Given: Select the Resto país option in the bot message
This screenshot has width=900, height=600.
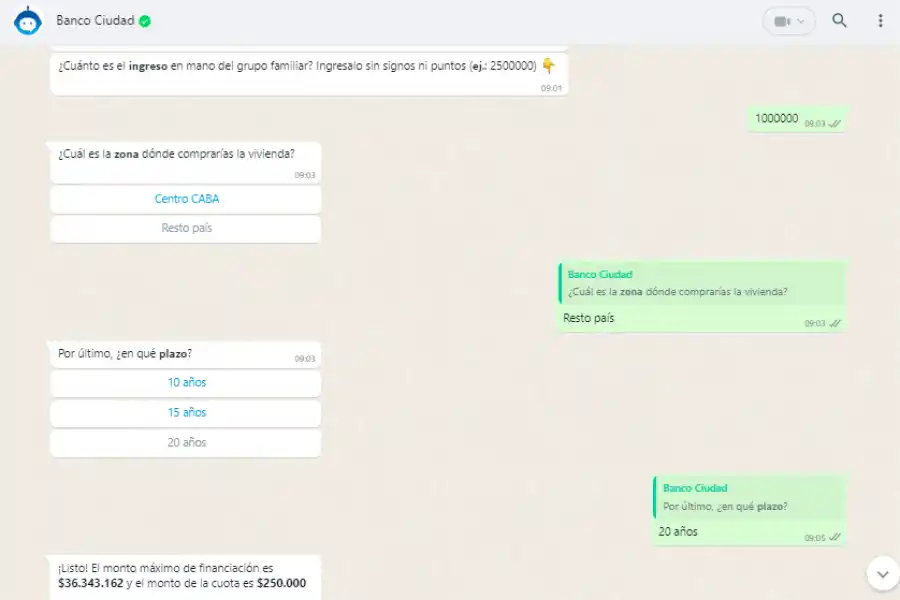Looking at the screenshot, I should [x=185, y=228].
